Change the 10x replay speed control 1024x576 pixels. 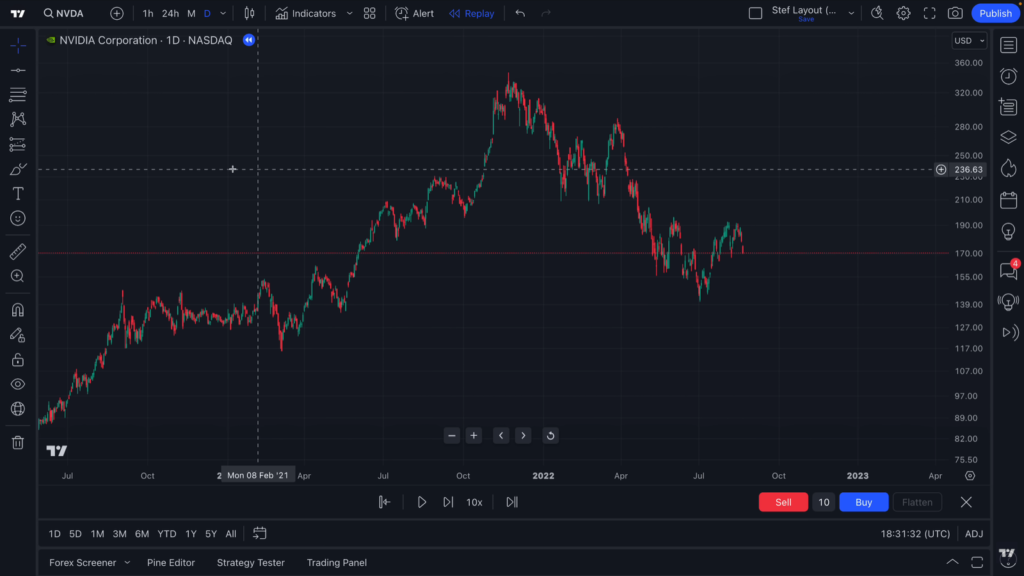(474, 502)
